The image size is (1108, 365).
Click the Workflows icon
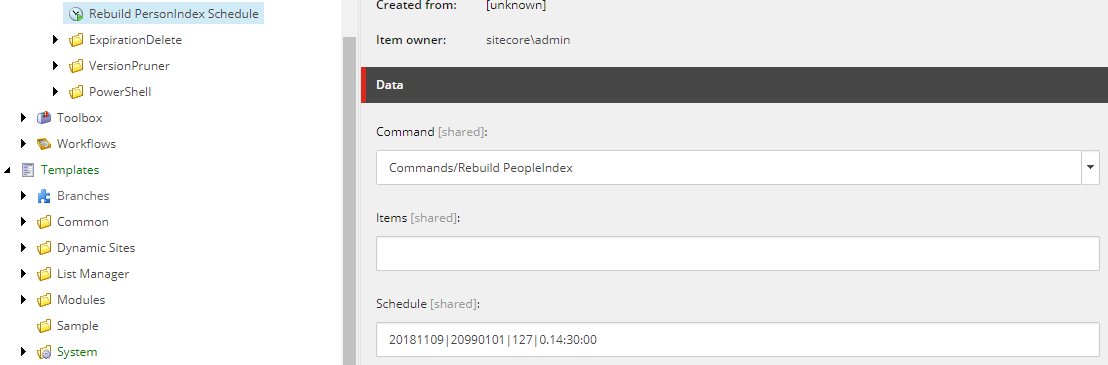pos(44,144)
